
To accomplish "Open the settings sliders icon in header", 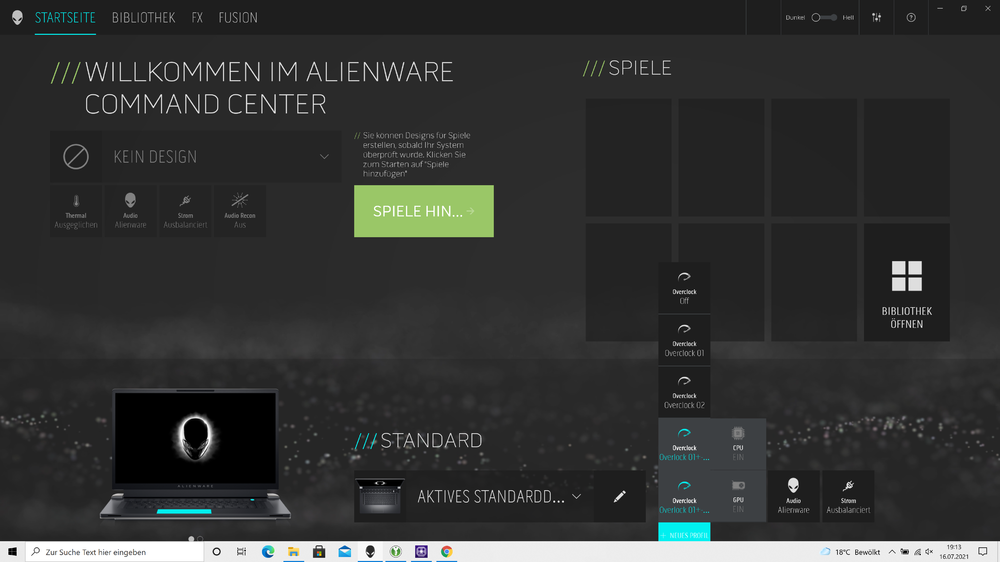I will click(877, 17).
